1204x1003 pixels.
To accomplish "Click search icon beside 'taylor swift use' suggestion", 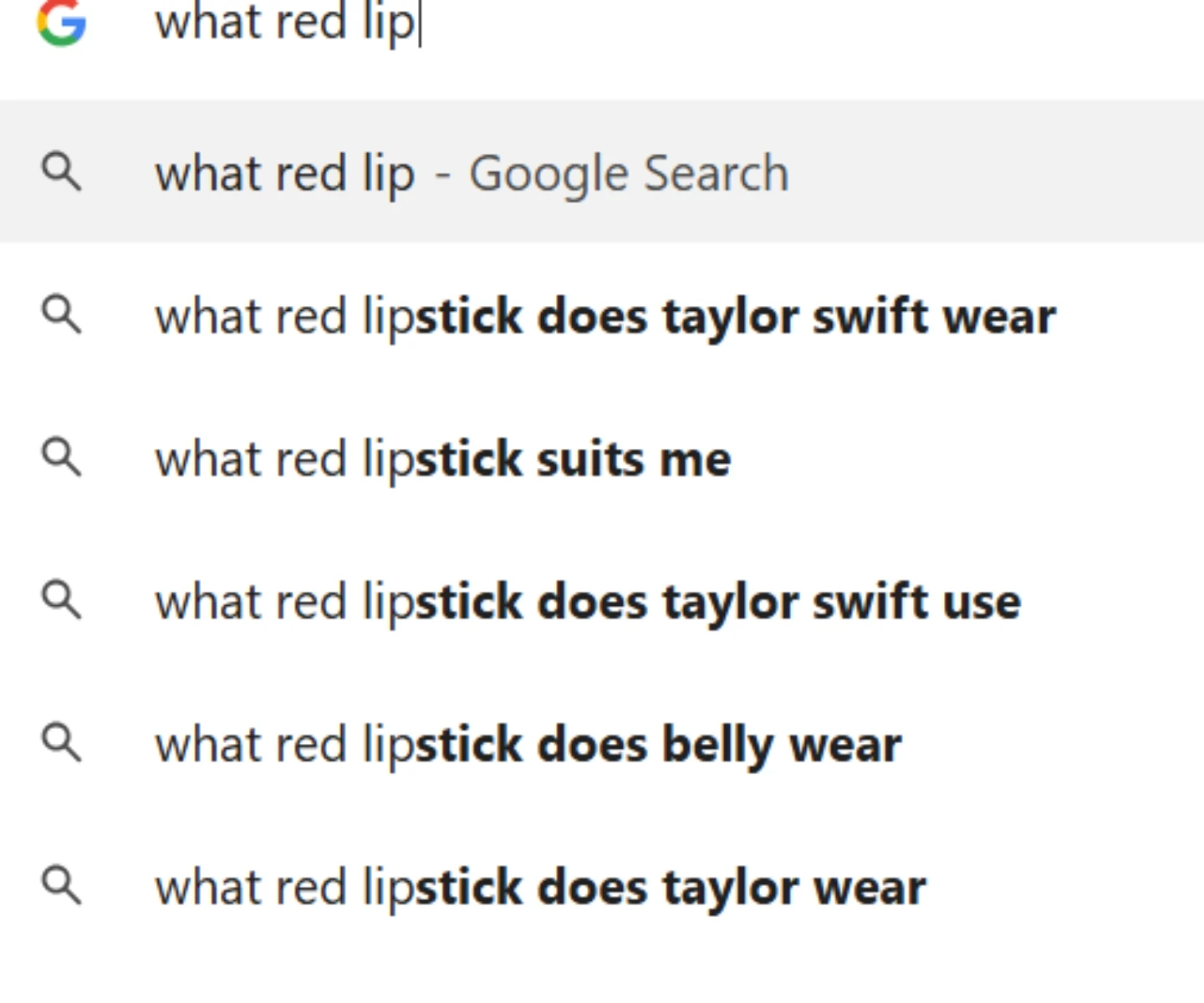I will tap(61, 600).
